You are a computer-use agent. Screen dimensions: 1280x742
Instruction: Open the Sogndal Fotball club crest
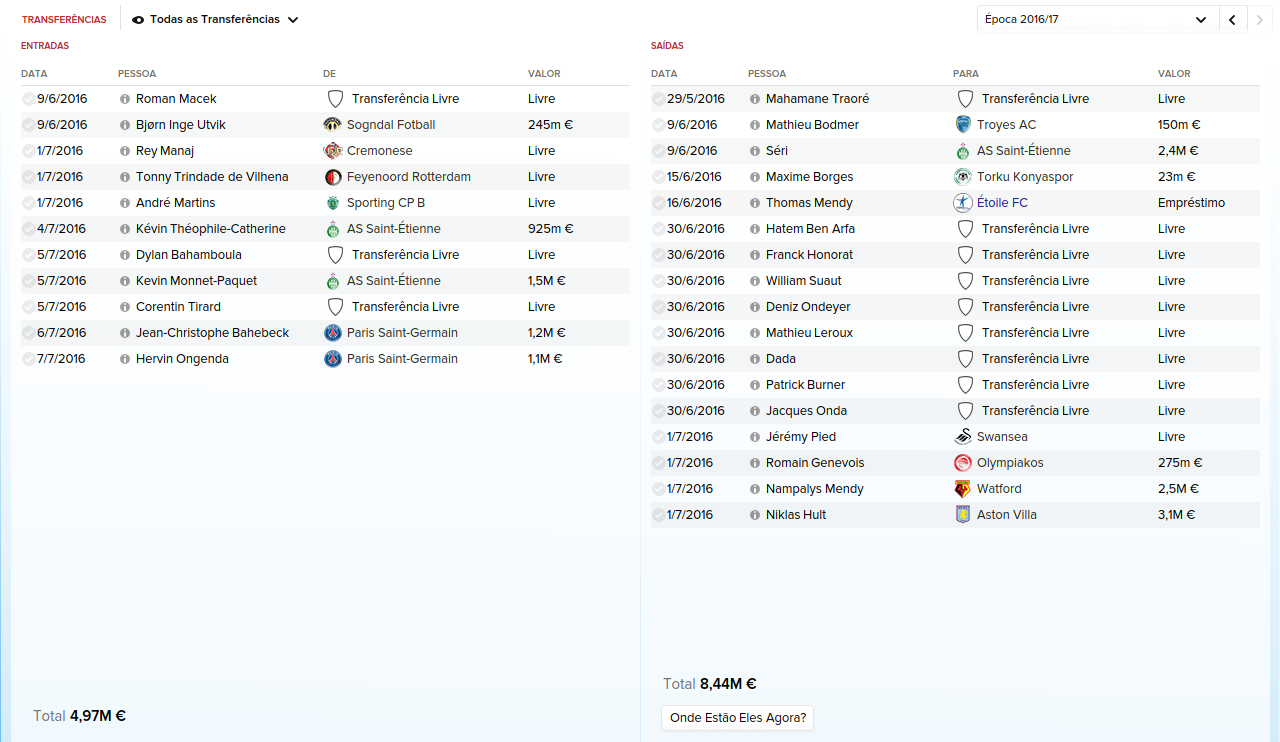click(333, 125)
